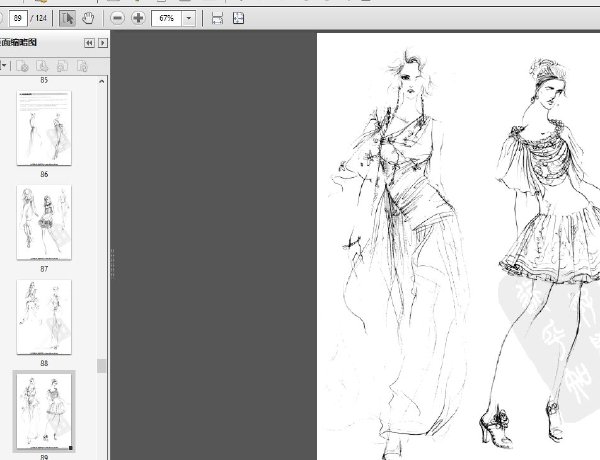Zoom in with the plus button
This screenshot has height=460, width=600.
point(138,18)
